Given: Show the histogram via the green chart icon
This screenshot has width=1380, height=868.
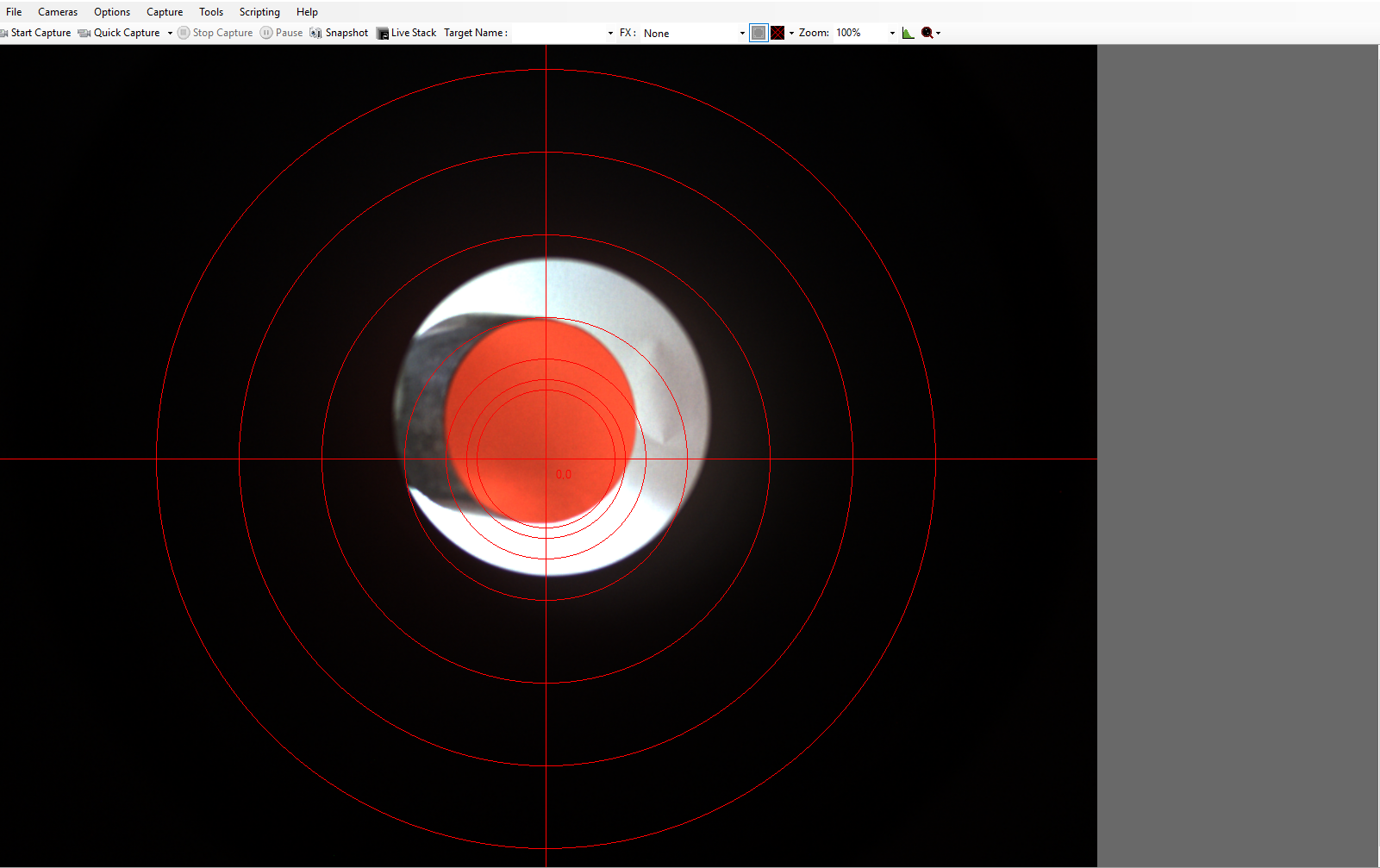Looking at the screenshot, I should (908, 33).
